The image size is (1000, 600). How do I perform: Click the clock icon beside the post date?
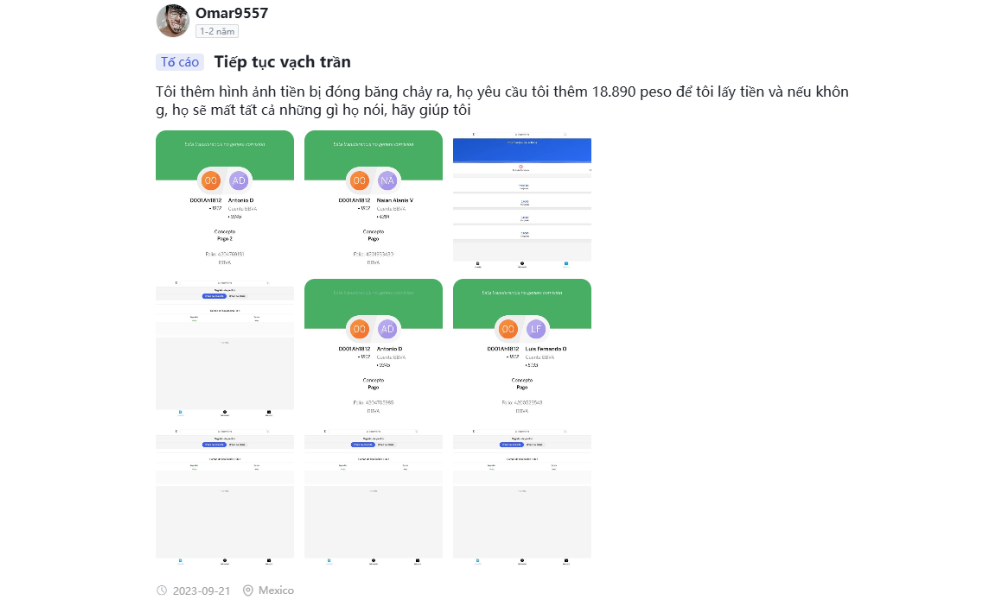point(162,590)
